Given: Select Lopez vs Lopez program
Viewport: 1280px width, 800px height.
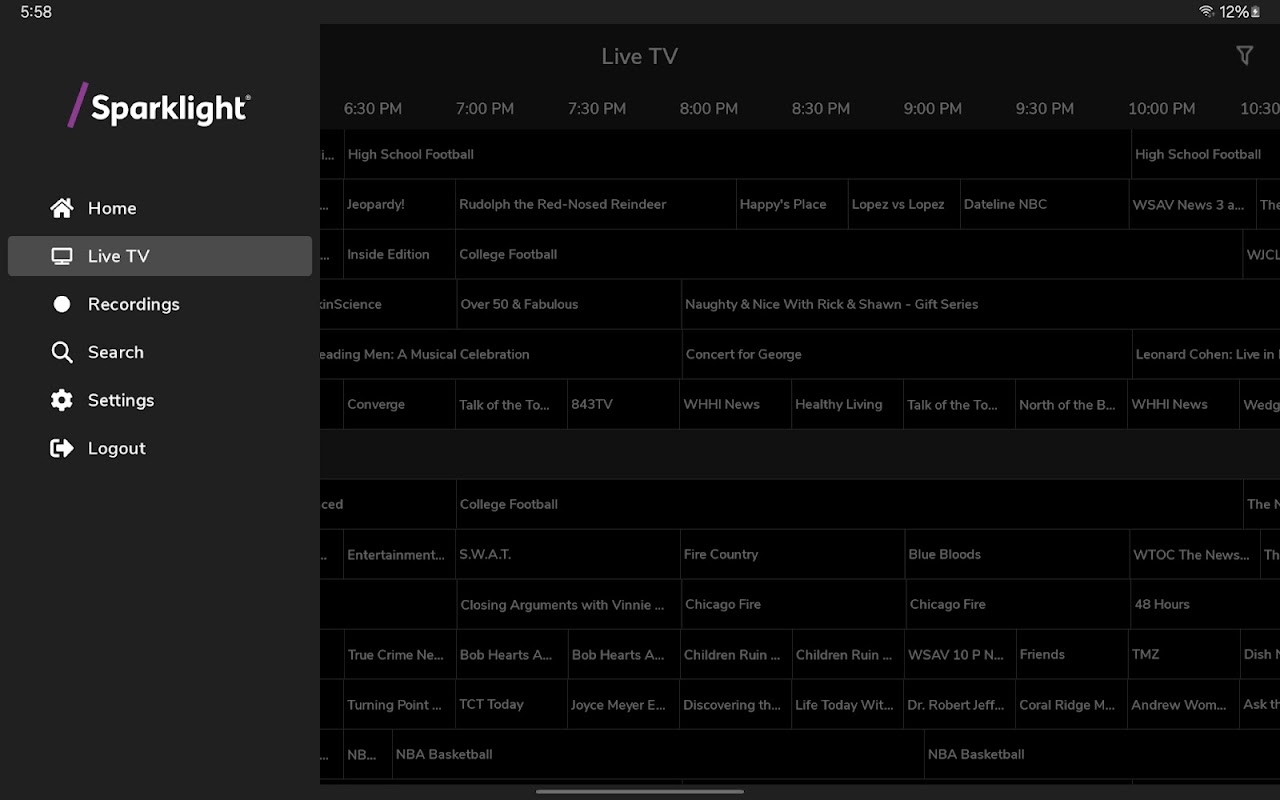Looking at the screenshot, I should (904, 204).
